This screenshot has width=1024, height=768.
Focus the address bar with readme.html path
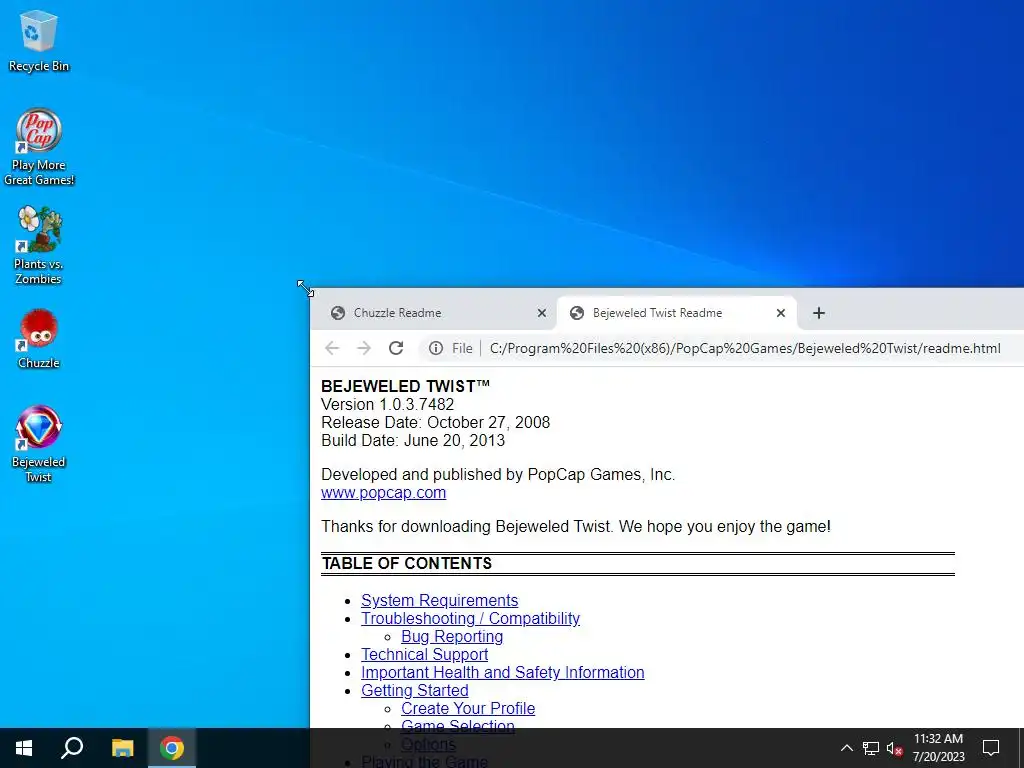tap(744, 349)
